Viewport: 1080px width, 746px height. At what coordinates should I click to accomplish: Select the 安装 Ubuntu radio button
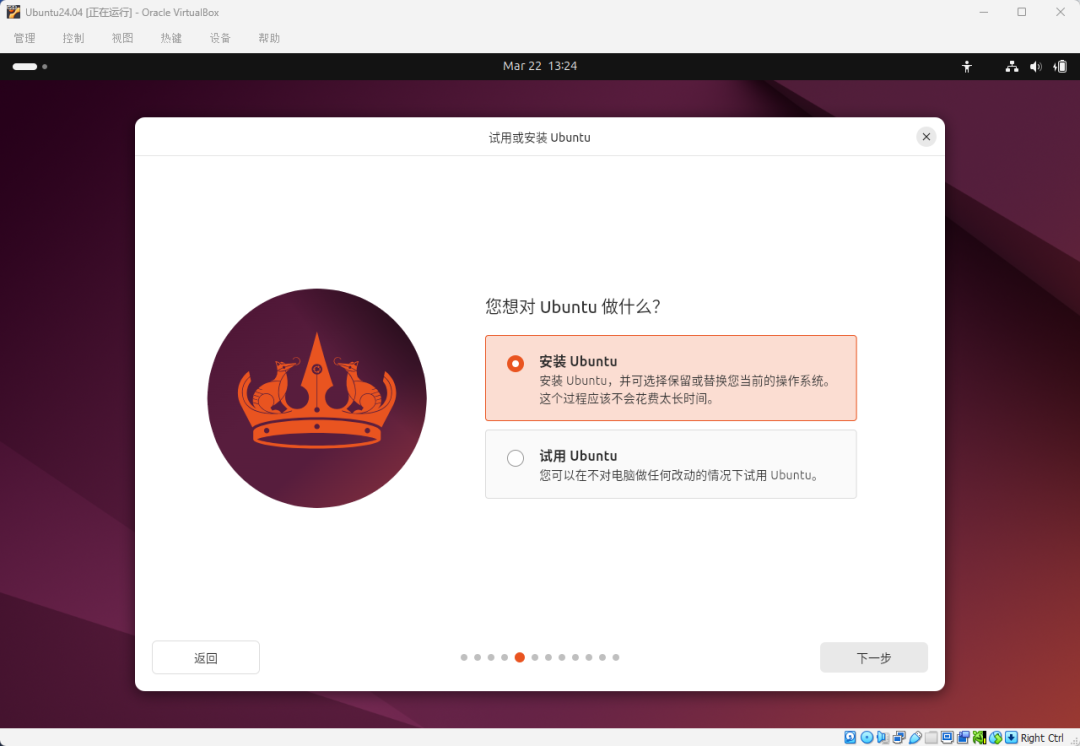(515, 363)
